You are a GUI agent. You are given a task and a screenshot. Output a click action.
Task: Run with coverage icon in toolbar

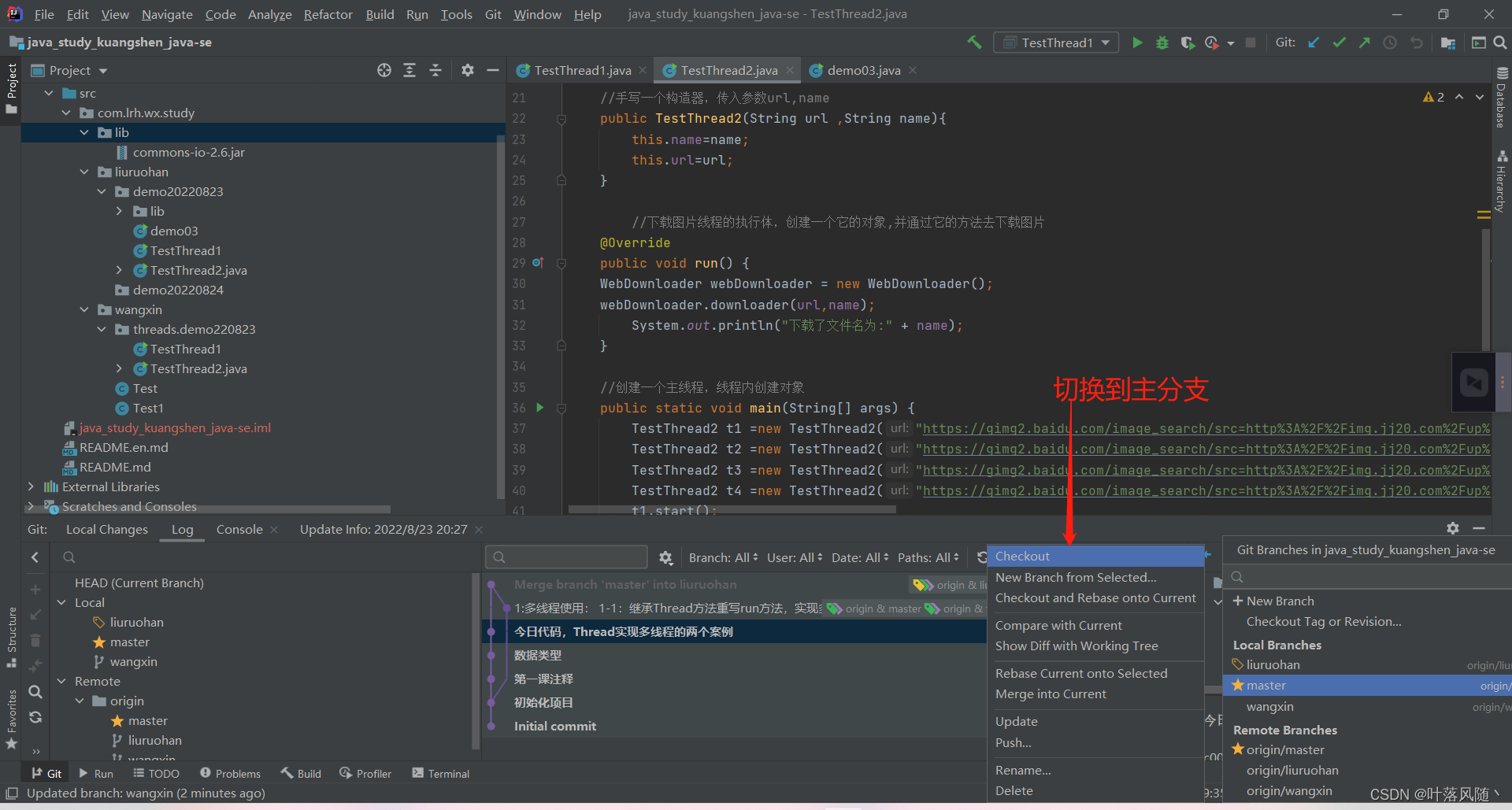point(1188,43)
